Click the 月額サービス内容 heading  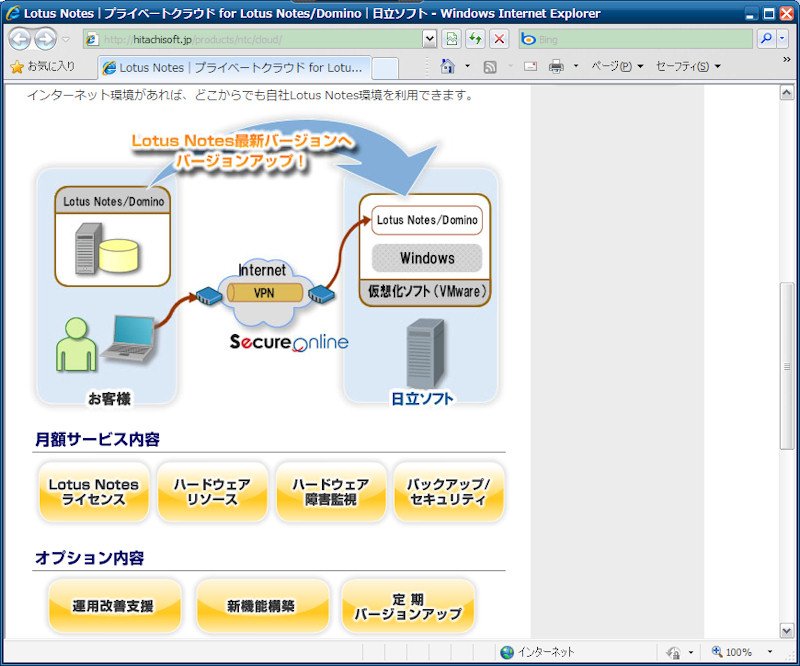click(97, 439)
